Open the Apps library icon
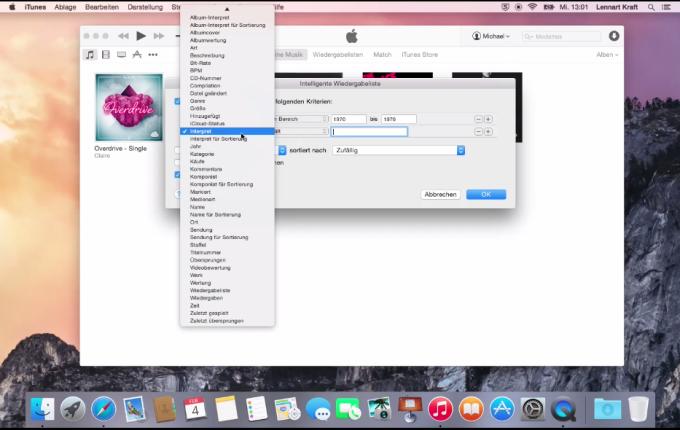 (137, 55)
